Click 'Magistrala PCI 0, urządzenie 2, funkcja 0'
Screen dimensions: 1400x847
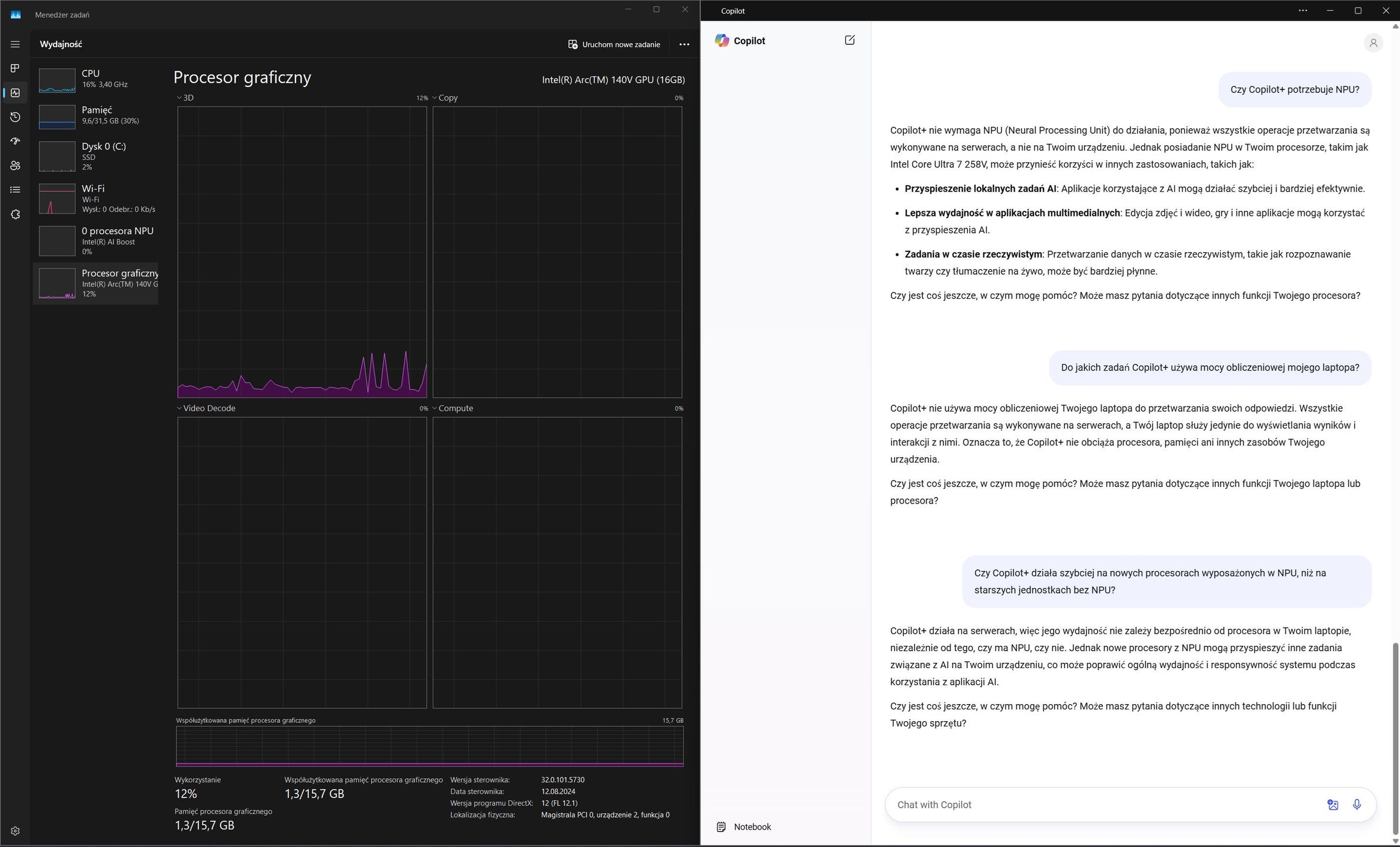605,815
